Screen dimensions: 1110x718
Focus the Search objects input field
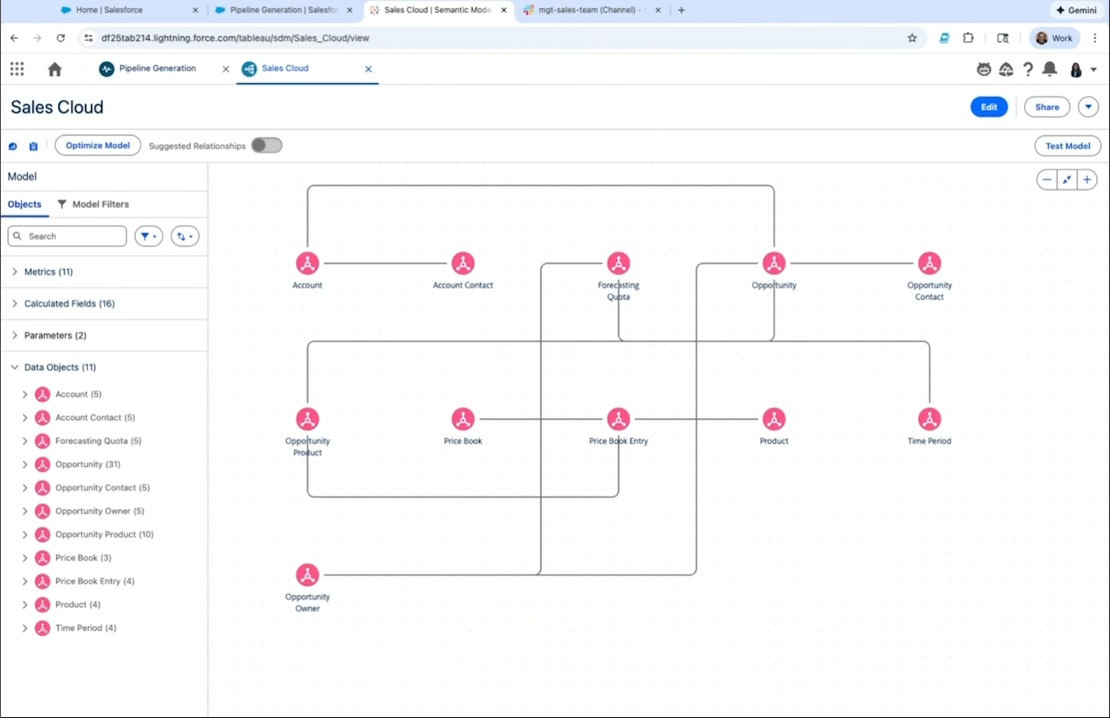(x=67, y=237)
